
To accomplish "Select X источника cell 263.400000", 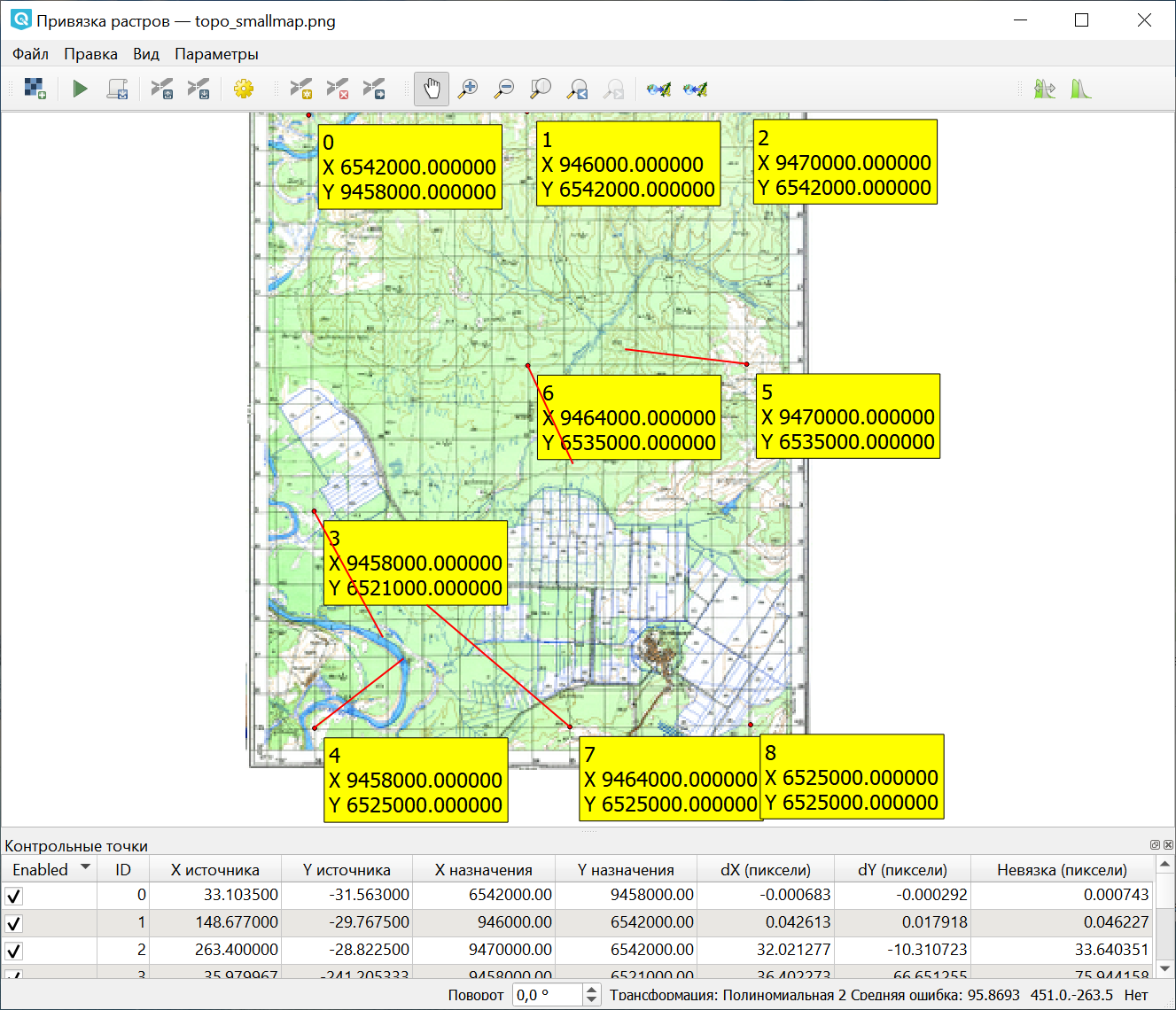I will pos(215,951).
